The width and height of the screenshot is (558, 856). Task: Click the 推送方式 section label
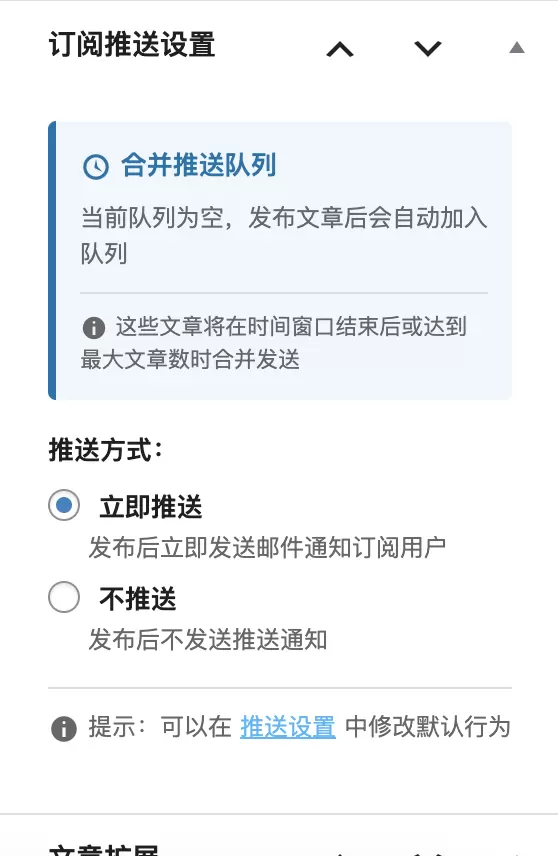click(106, 450)
